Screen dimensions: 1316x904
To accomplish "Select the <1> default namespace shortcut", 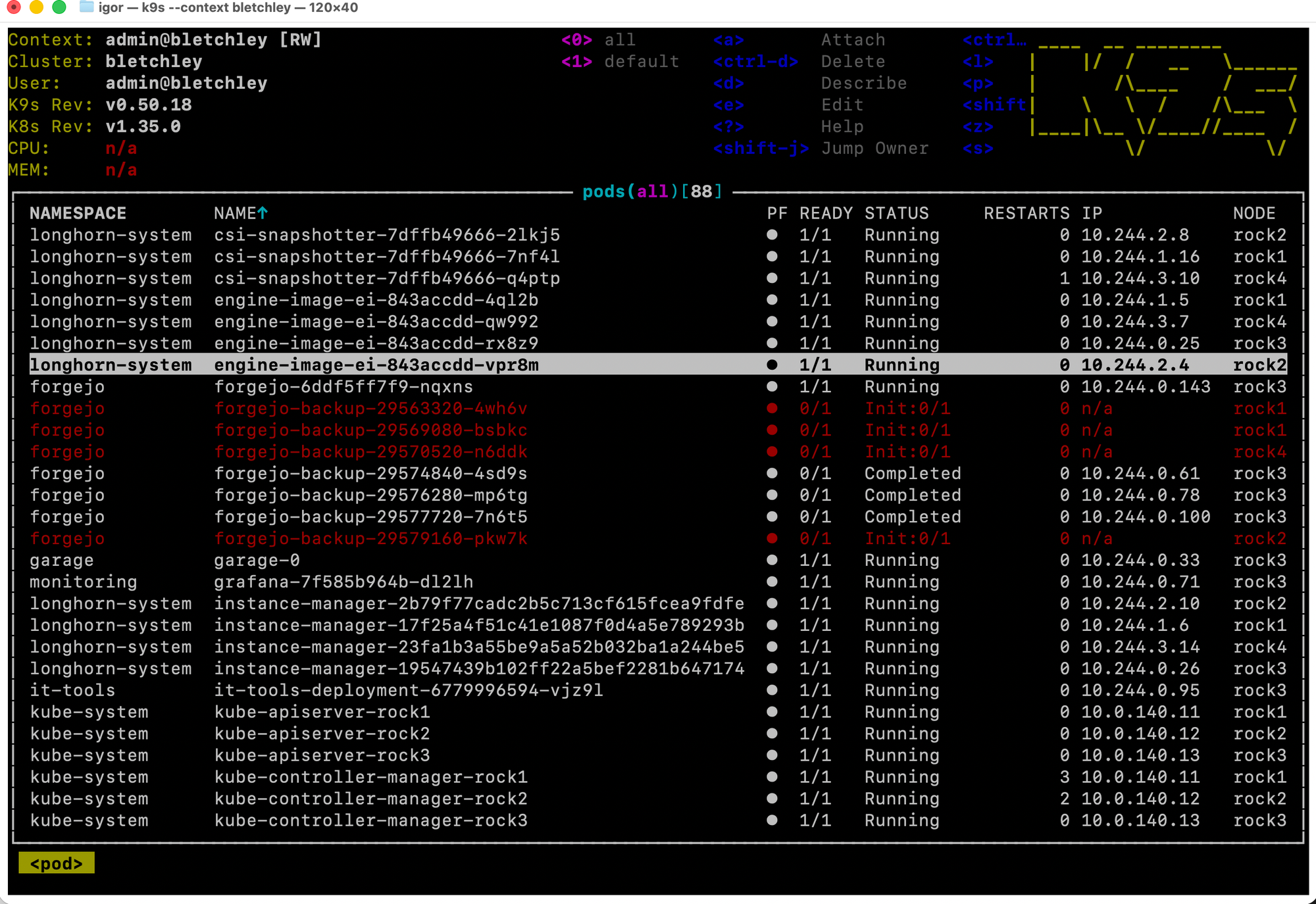I will pos(620,62).
